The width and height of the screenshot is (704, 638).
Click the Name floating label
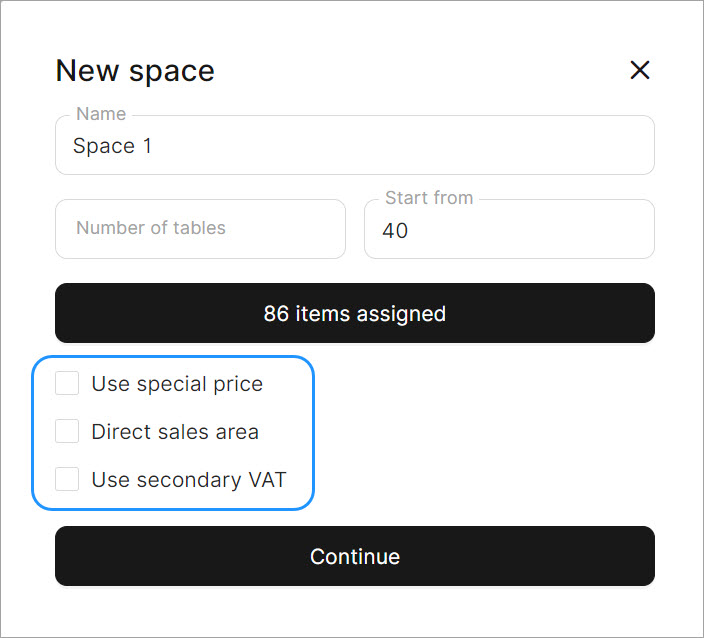pos(101,114)
